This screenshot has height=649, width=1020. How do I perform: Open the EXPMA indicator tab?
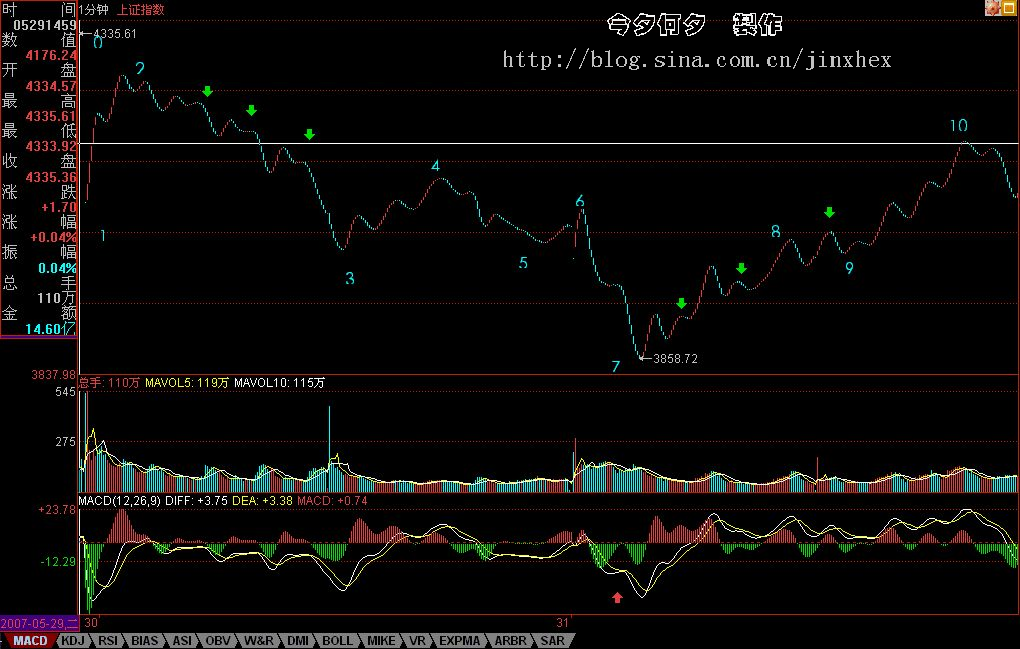(x=459, y=640)
